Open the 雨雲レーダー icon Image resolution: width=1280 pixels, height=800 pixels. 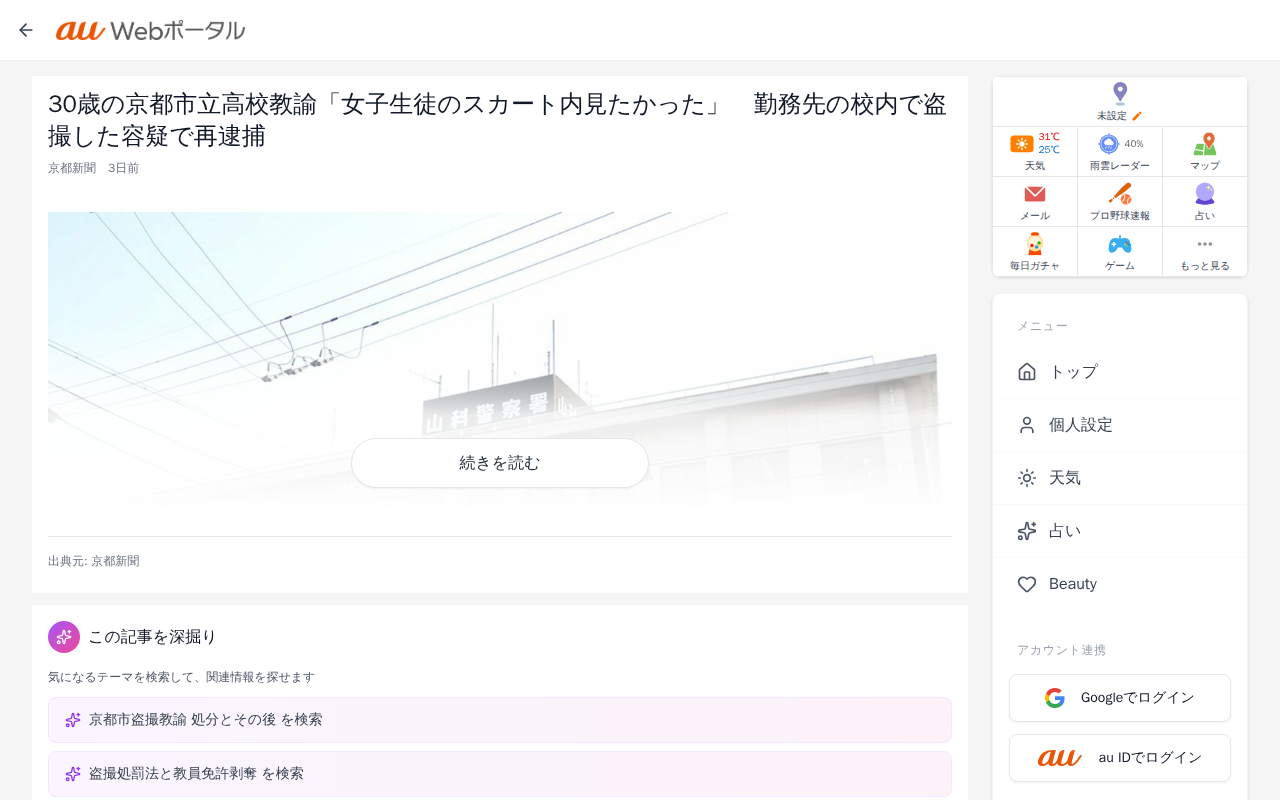point(1108,144)
